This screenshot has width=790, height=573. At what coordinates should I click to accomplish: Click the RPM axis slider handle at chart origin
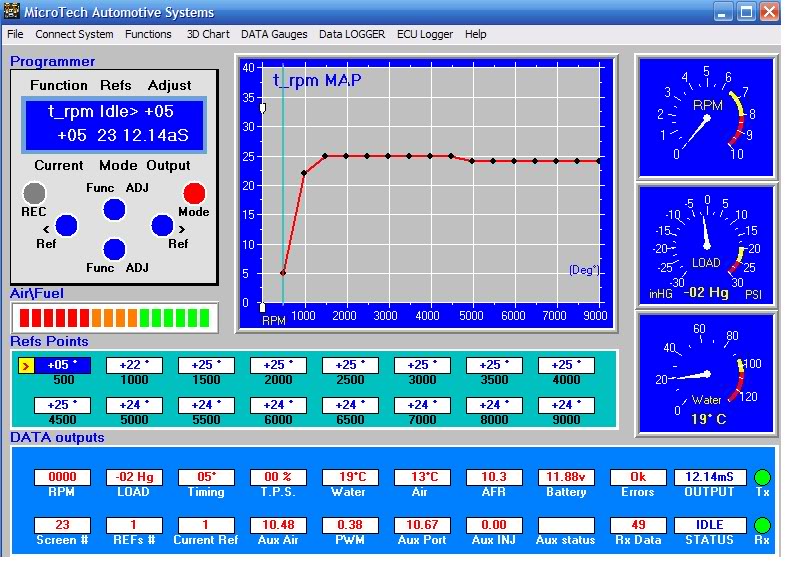point(262,307)
